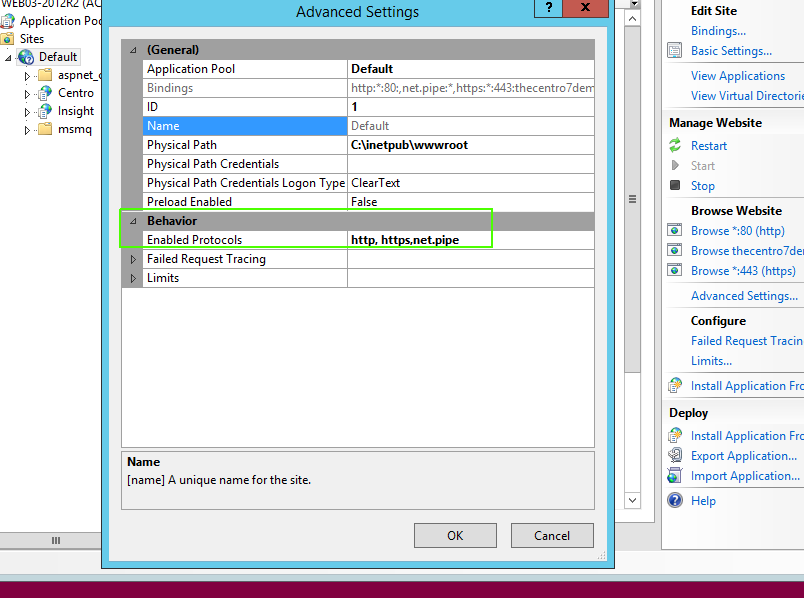Click the Help question mark icon

click(x=676, y=501)
